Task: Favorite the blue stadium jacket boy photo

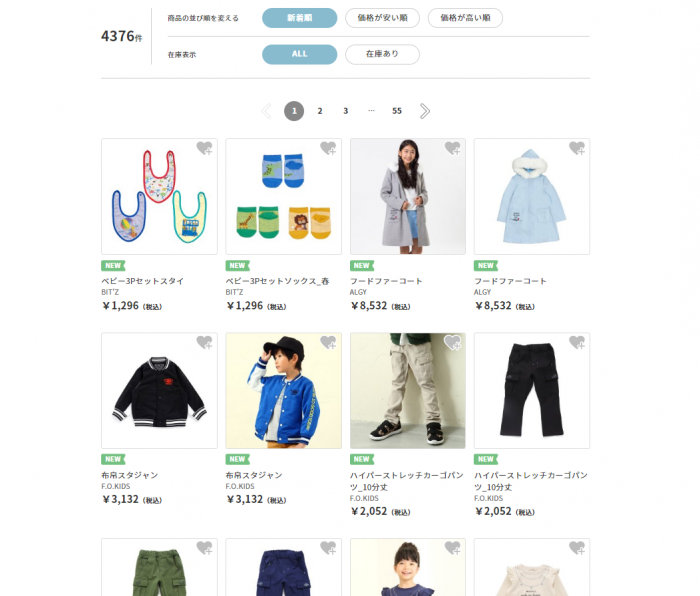Action: pos(328,342)
